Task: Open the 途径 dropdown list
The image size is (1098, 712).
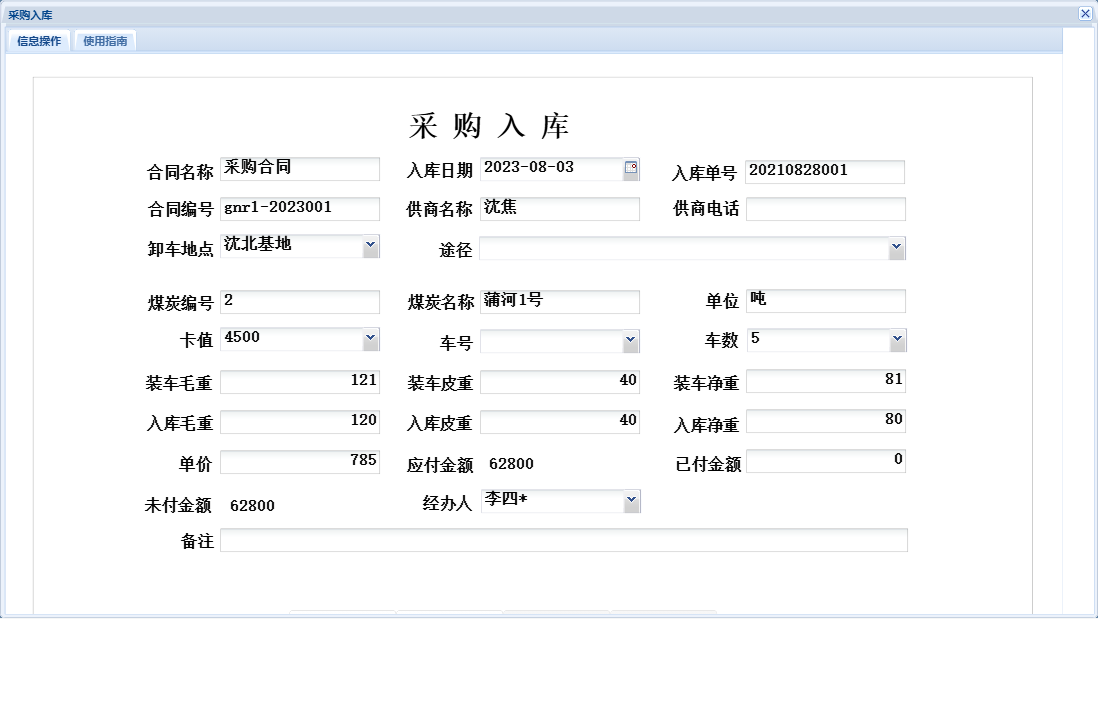Action: click(897, 248)
